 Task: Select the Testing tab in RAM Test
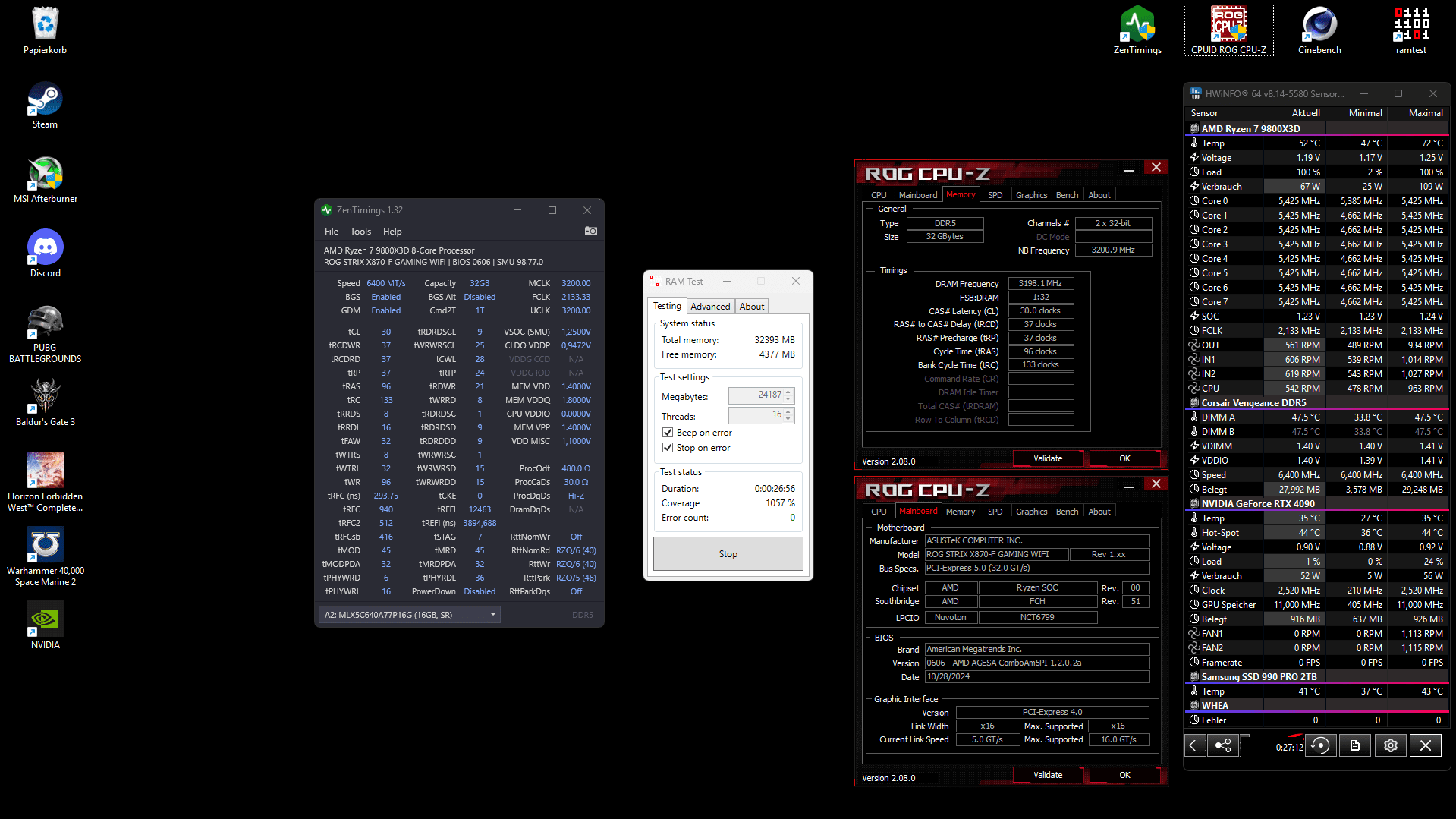tap(668, 306)
